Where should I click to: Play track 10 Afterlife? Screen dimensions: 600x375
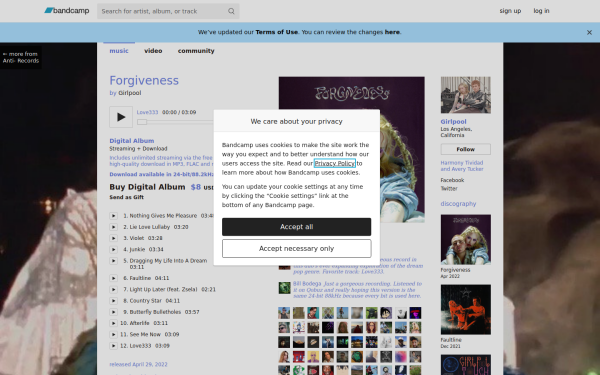click(x=113, y=323)
